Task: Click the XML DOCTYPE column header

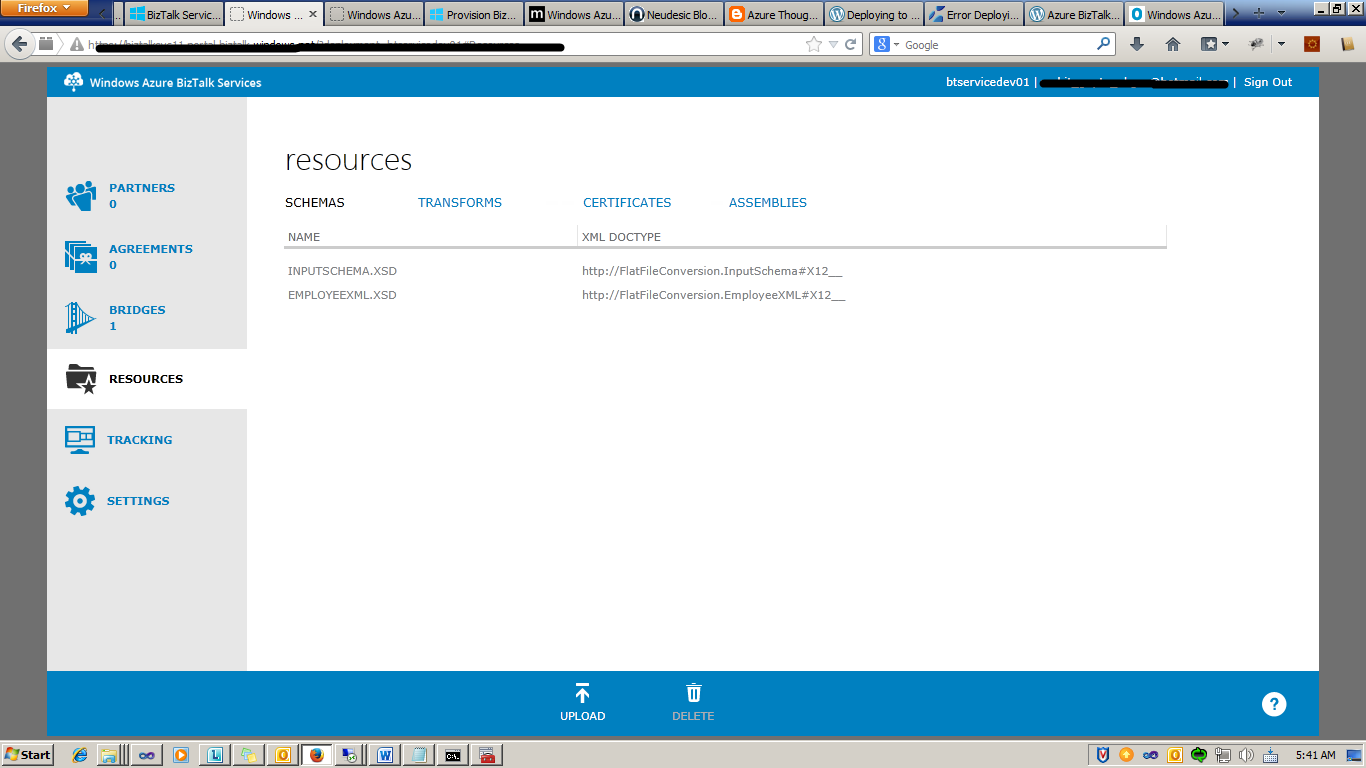Action: pos(621,237)
